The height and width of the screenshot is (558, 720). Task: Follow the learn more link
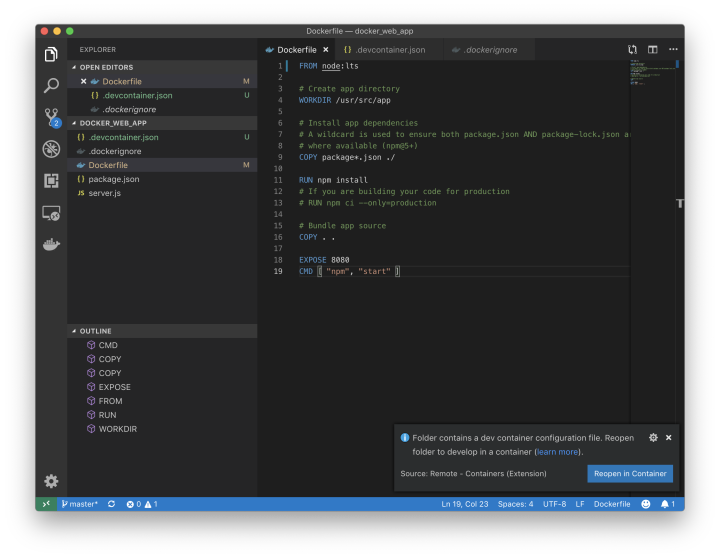click(x=558, y=452)
